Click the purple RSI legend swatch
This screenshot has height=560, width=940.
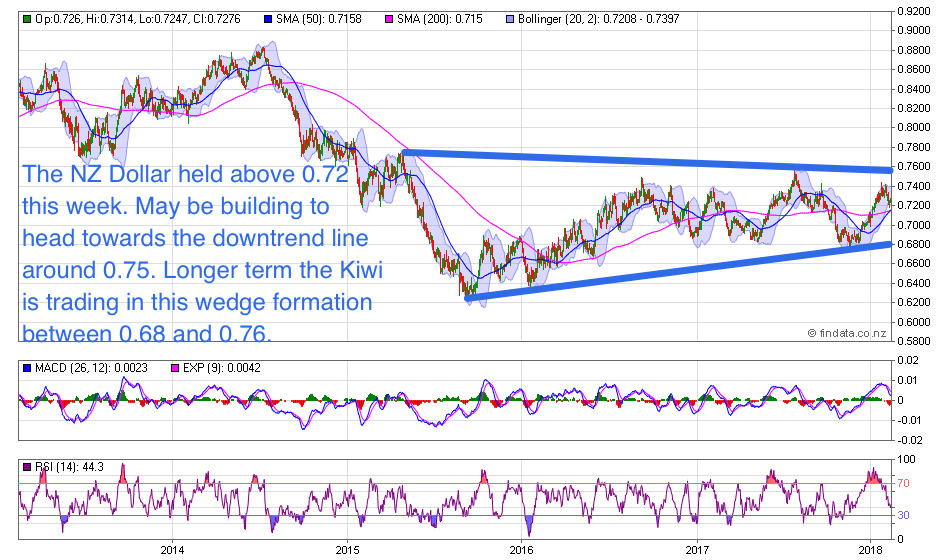click(x=26, y=467)
